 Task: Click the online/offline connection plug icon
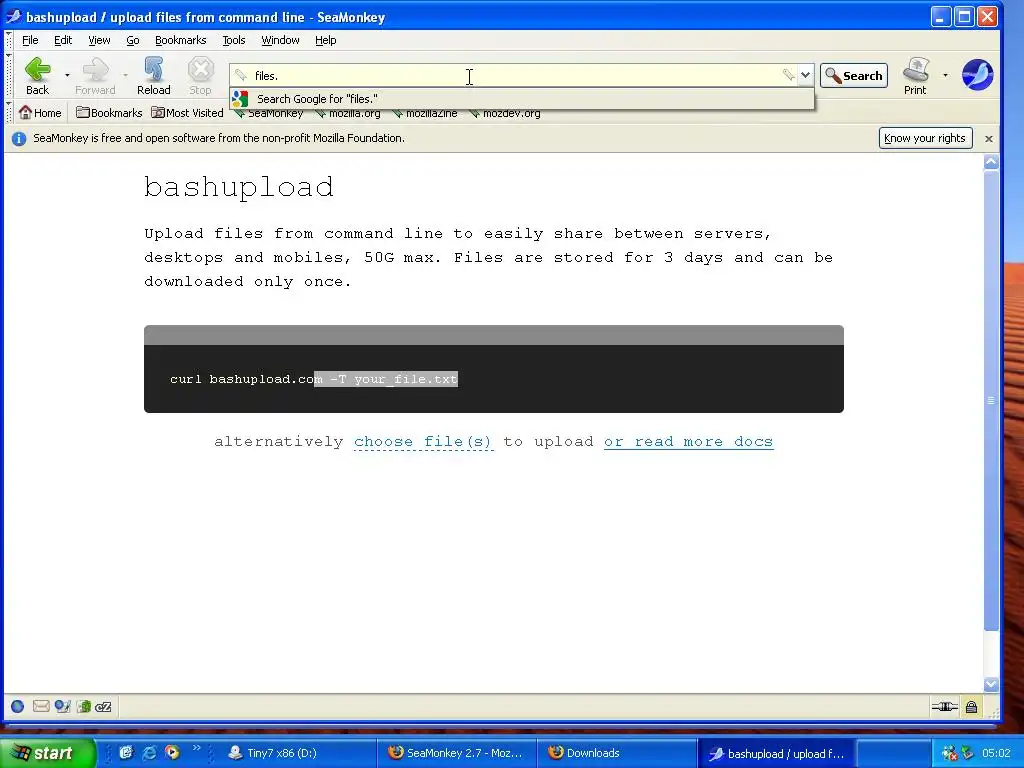point(944,707)
